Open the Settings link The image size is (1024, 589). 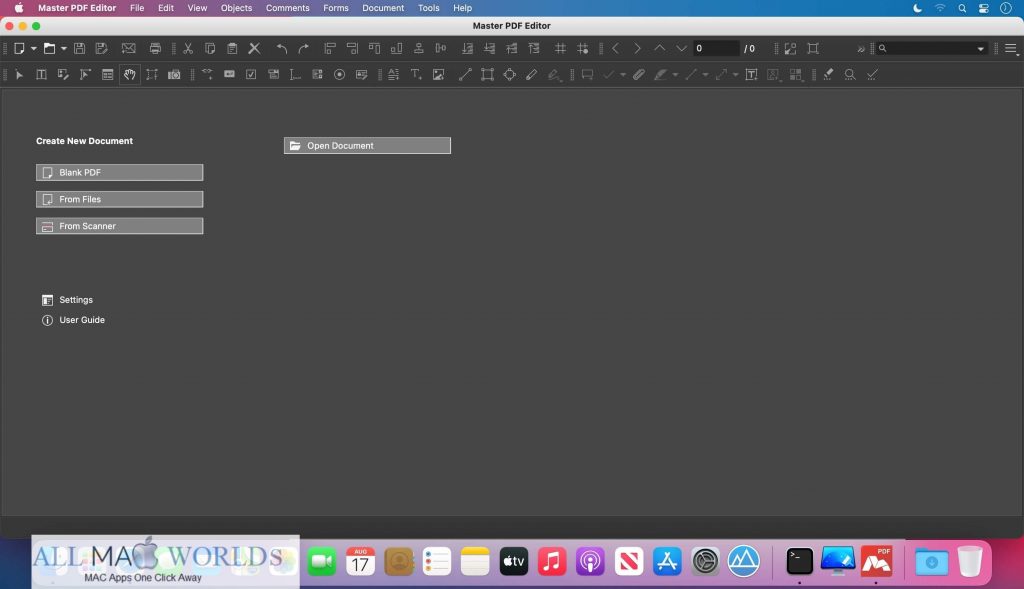67,300
